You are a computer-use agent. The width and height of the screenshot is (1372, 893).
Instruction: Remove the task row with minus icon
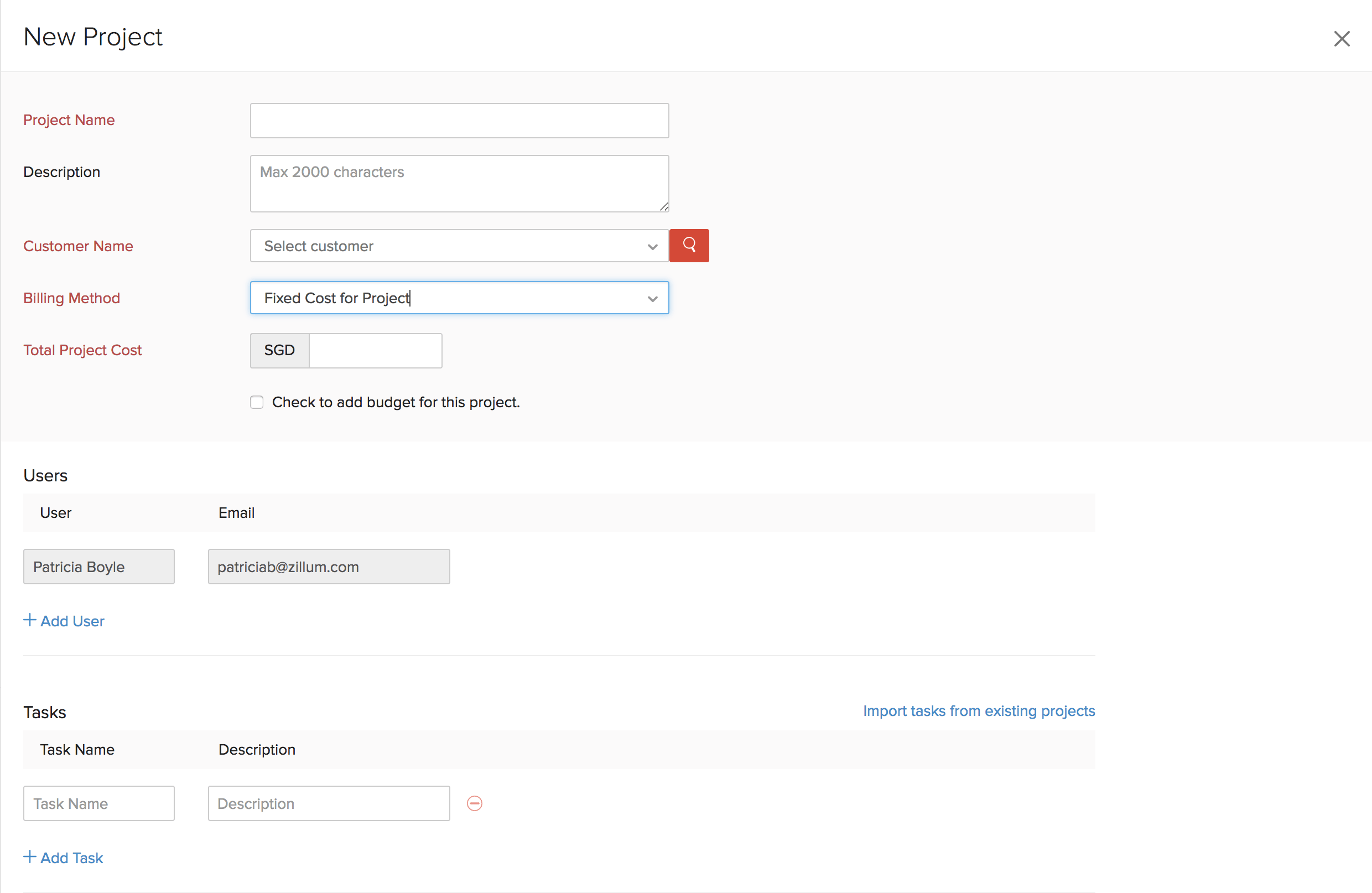click(x=474, y=803)
